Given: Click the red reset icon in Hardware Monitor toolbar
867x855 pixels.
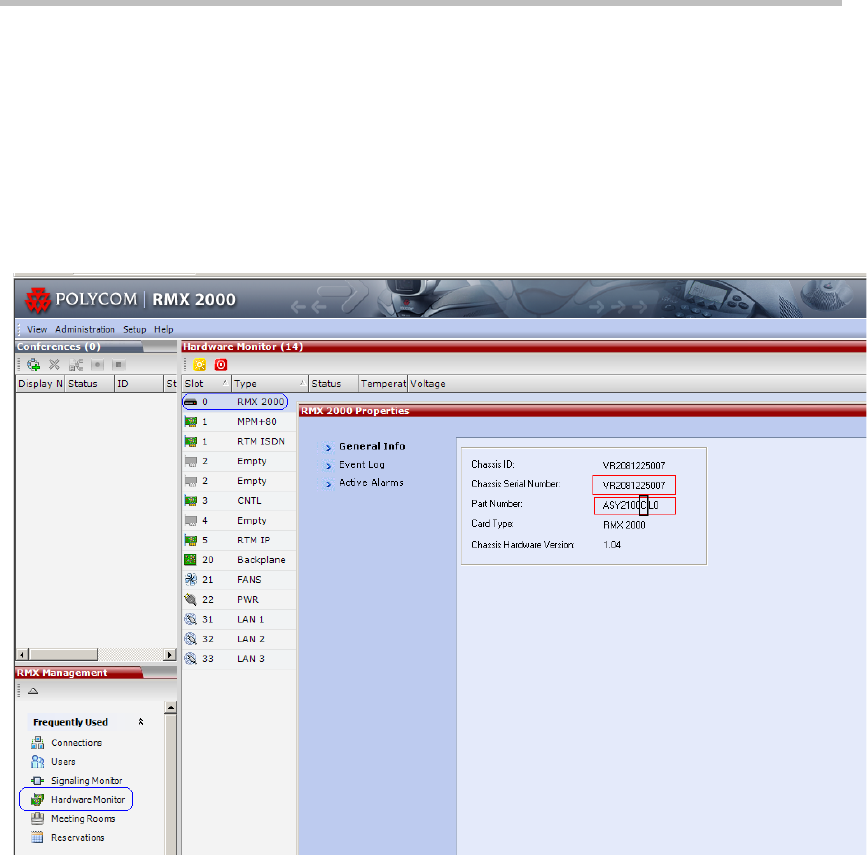Looking at the screenshot, I should (221, 365).
